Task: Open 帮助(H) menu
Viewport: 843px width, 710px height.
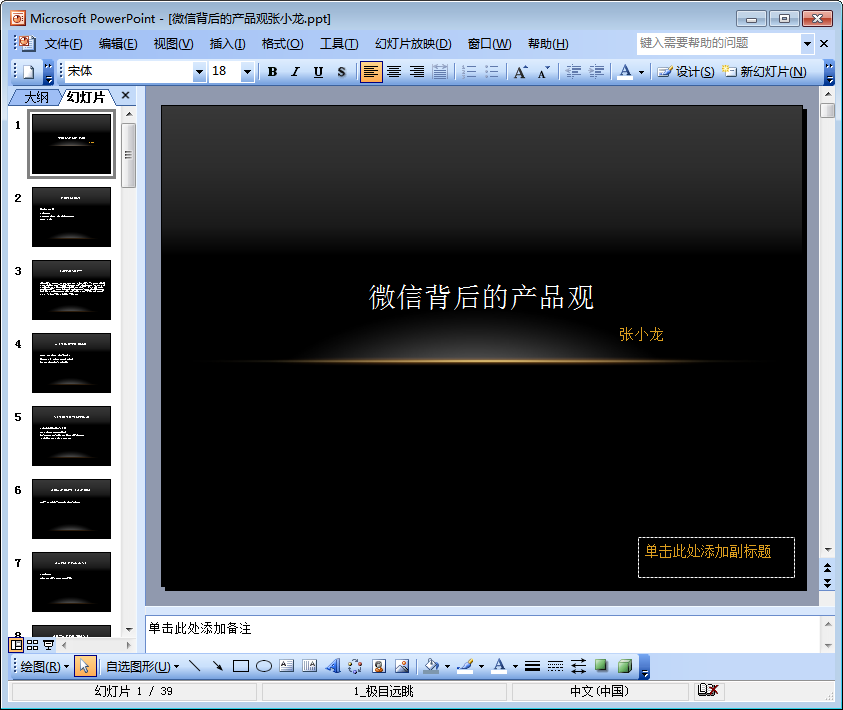Action: pos(548,44)
